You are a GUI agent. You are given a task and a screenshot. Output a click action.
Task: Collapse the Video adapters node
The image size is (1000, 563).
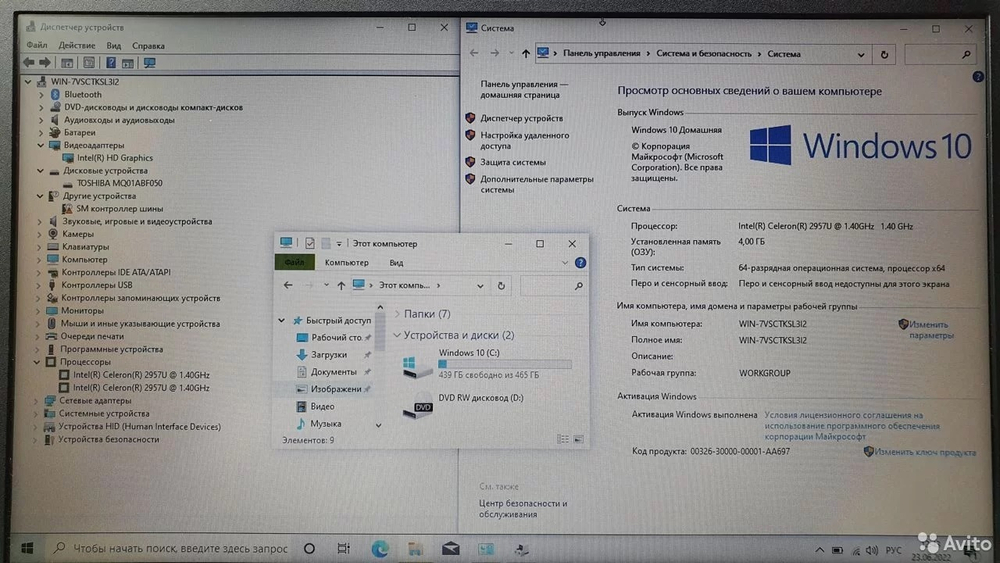(40, 145)
